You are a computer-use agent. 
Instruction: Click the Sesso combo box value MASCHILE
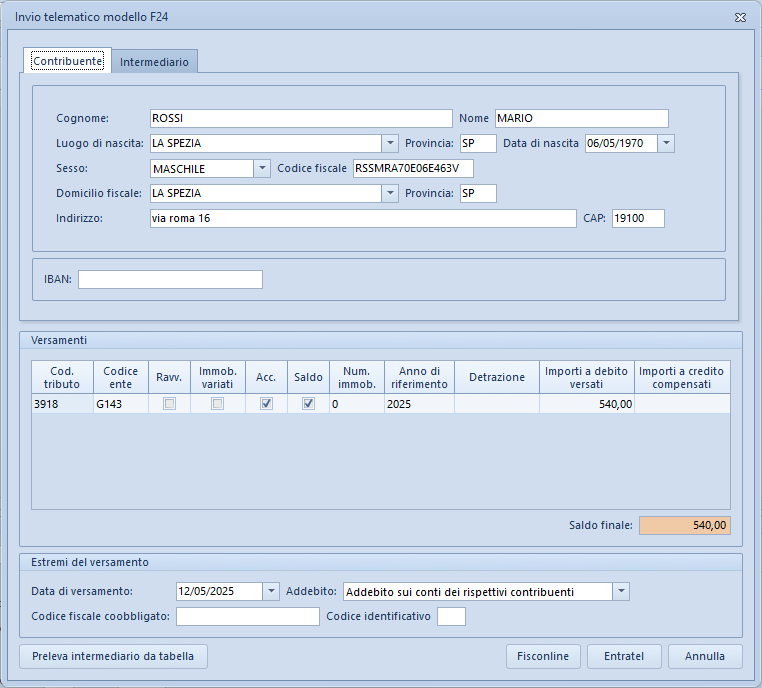[202, 169]
